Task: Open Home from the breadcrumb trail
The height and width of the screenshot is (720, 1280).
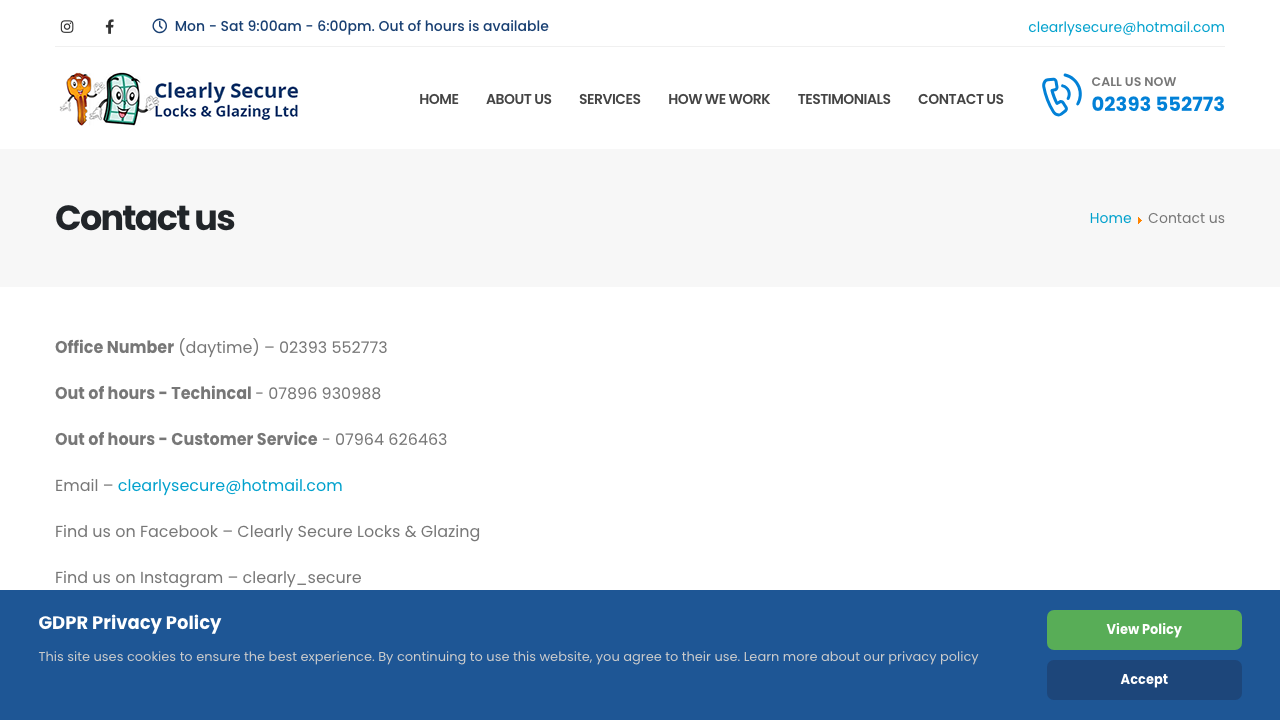Action: click(x=1110, y=218)
